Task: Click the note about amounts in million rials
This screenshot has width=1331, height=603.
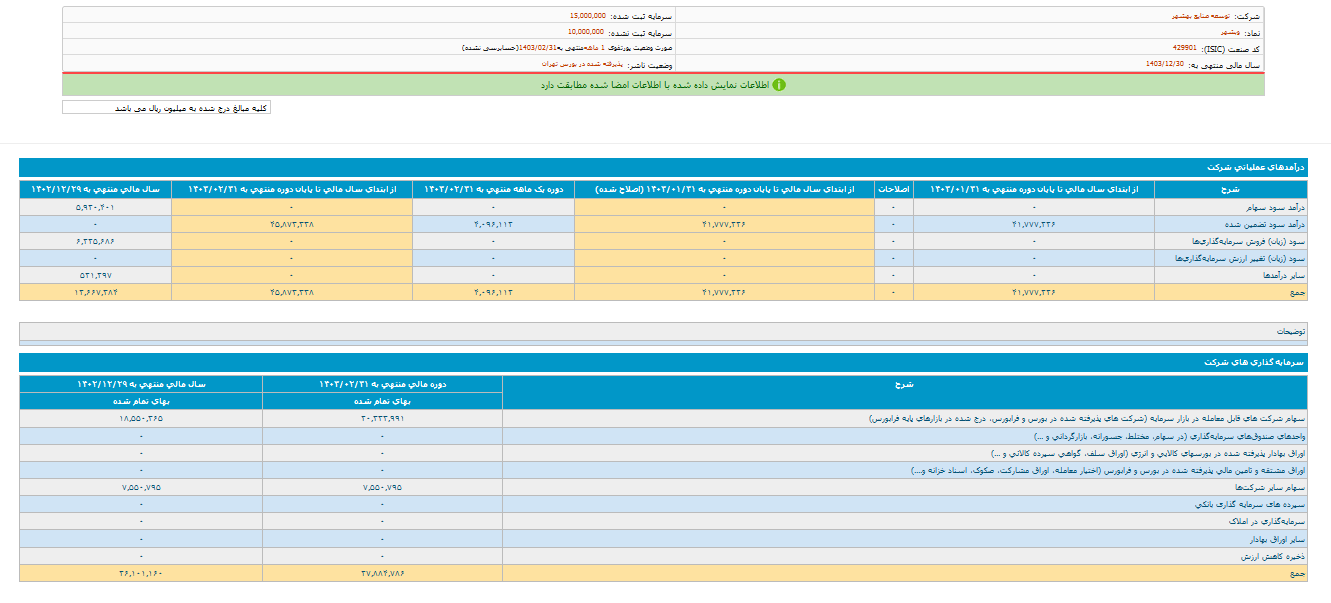Action: 166,107
